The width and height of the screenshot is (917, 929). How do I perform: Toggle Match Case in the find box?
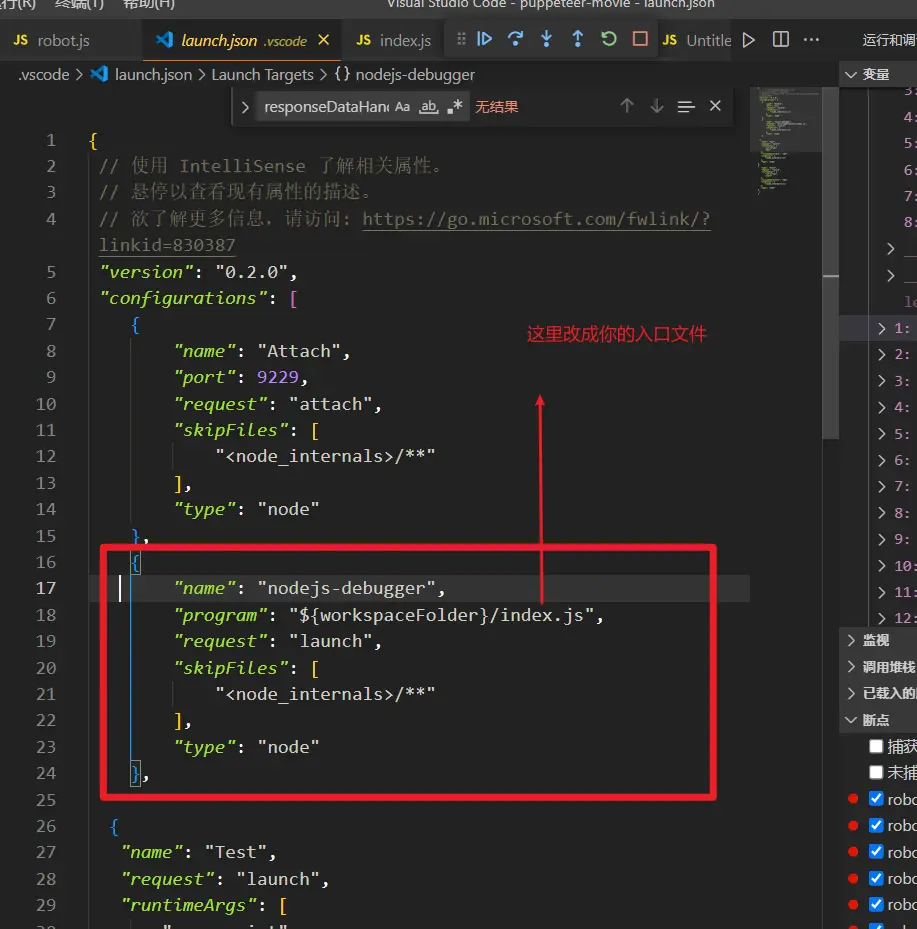(x=402, y=106)
